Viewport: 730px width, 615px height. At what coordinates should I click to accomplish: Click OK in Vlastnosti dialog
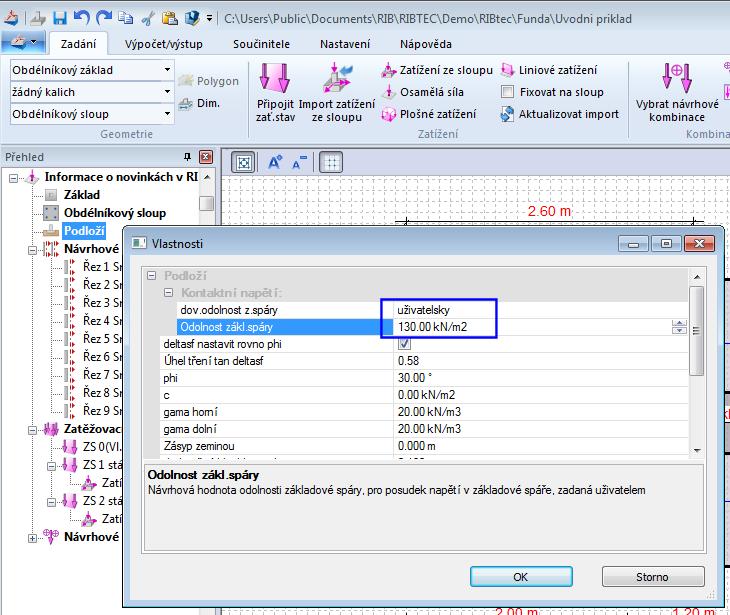[x=520, y=577]
